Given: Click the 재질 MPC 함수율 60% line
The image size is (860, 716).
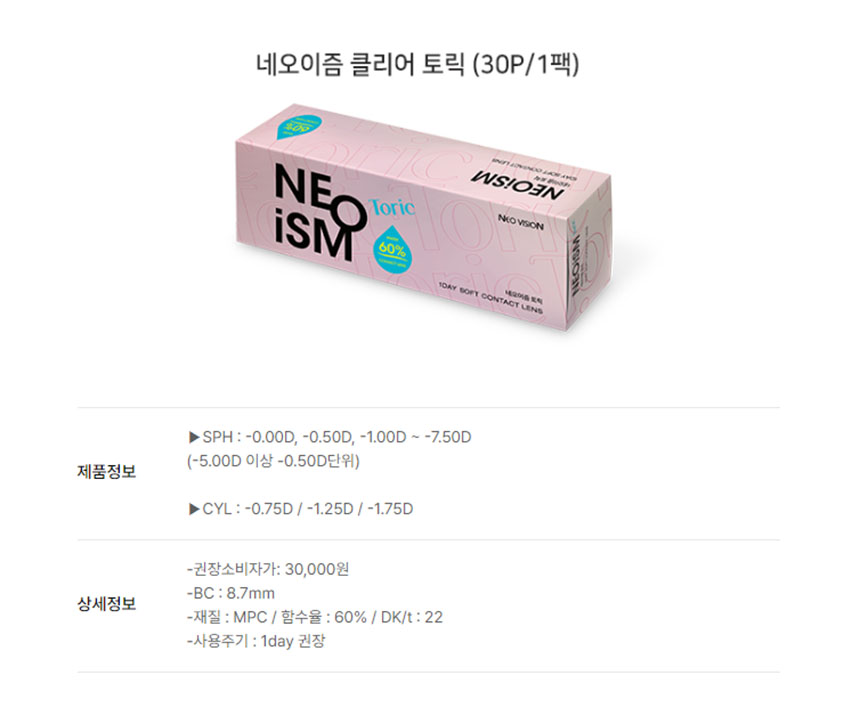Looking at the screenshot, I should tap(315, 617).
